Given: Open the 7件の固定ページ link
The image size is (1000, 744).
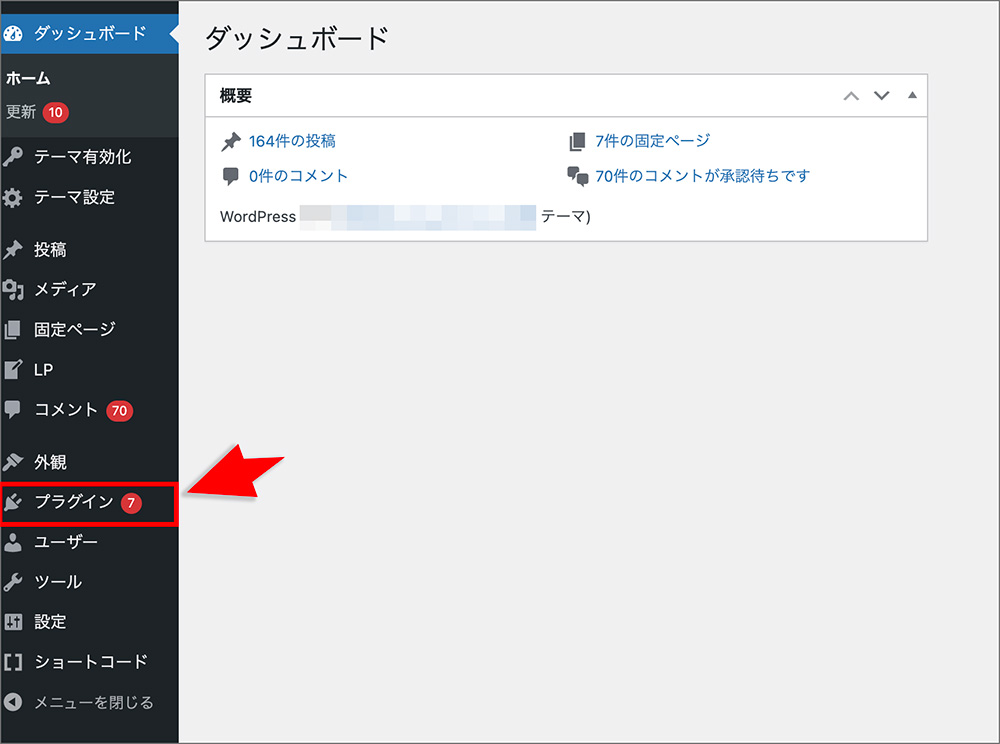Looking at the screenshot, I should pos(652,141).
